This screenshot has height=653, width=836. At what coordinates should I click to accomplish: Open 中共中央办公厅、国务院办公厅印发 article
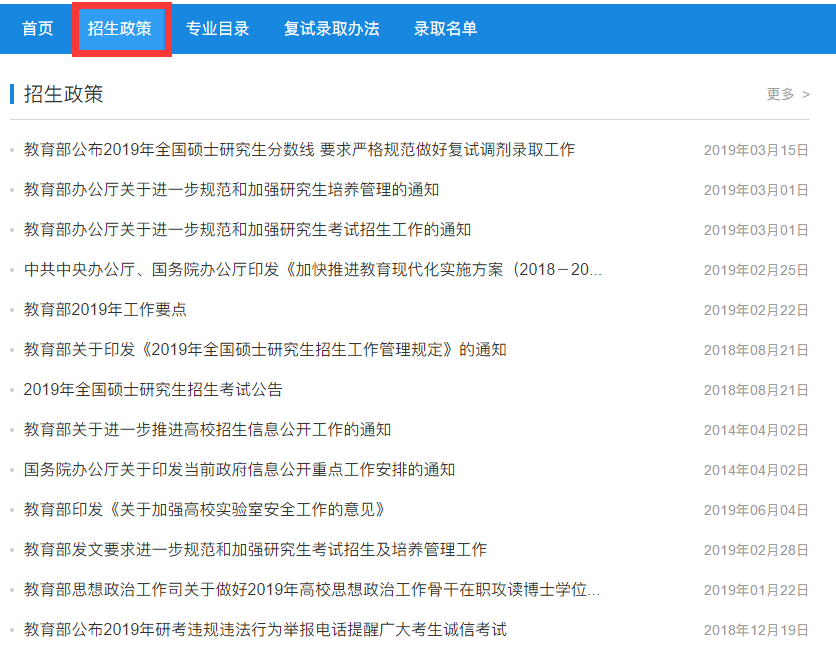click(x=313, y=270)
